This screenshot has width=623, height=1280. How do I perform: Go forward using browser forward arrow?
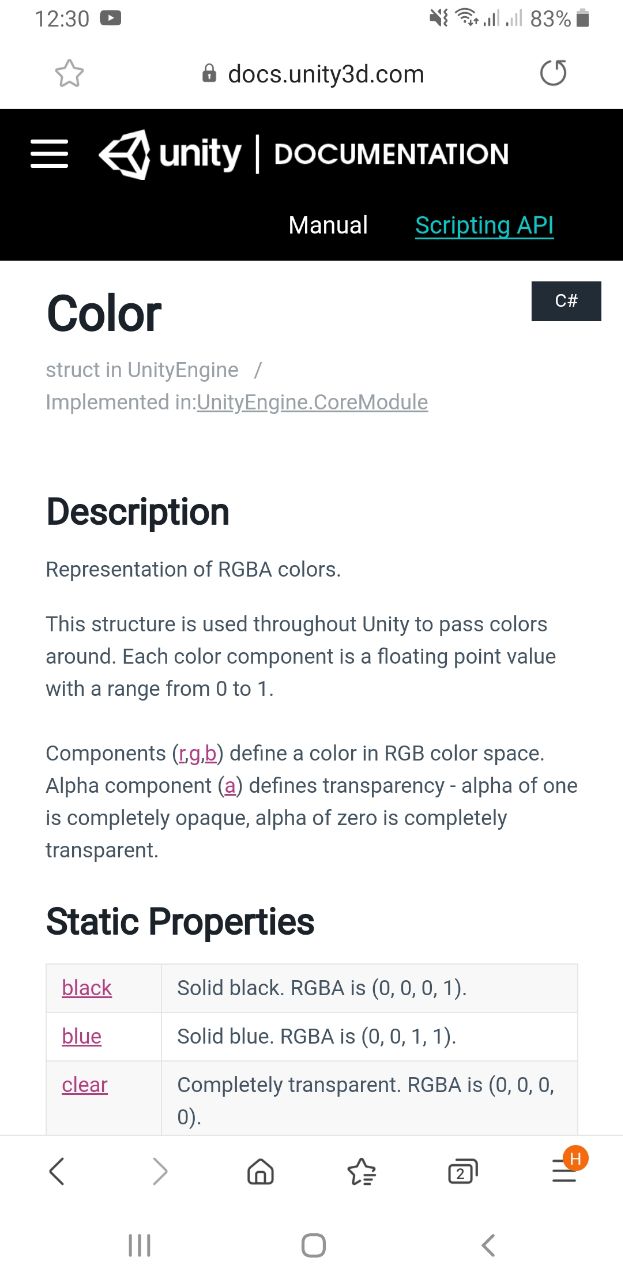coord(160,1171)
